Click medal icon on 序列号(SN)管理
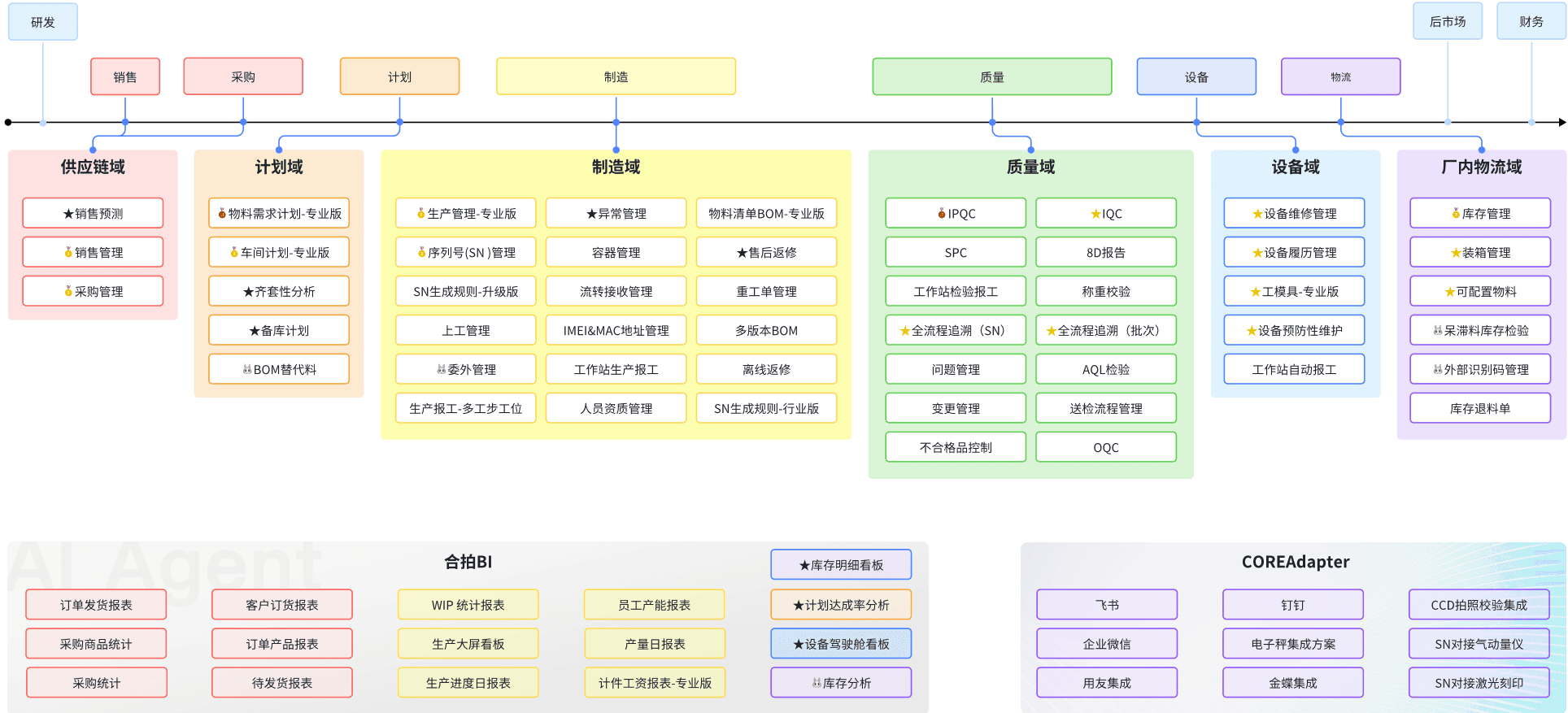Image resolution: width=1568 pixels, height=713 pixels. click(x=422, y=252)
